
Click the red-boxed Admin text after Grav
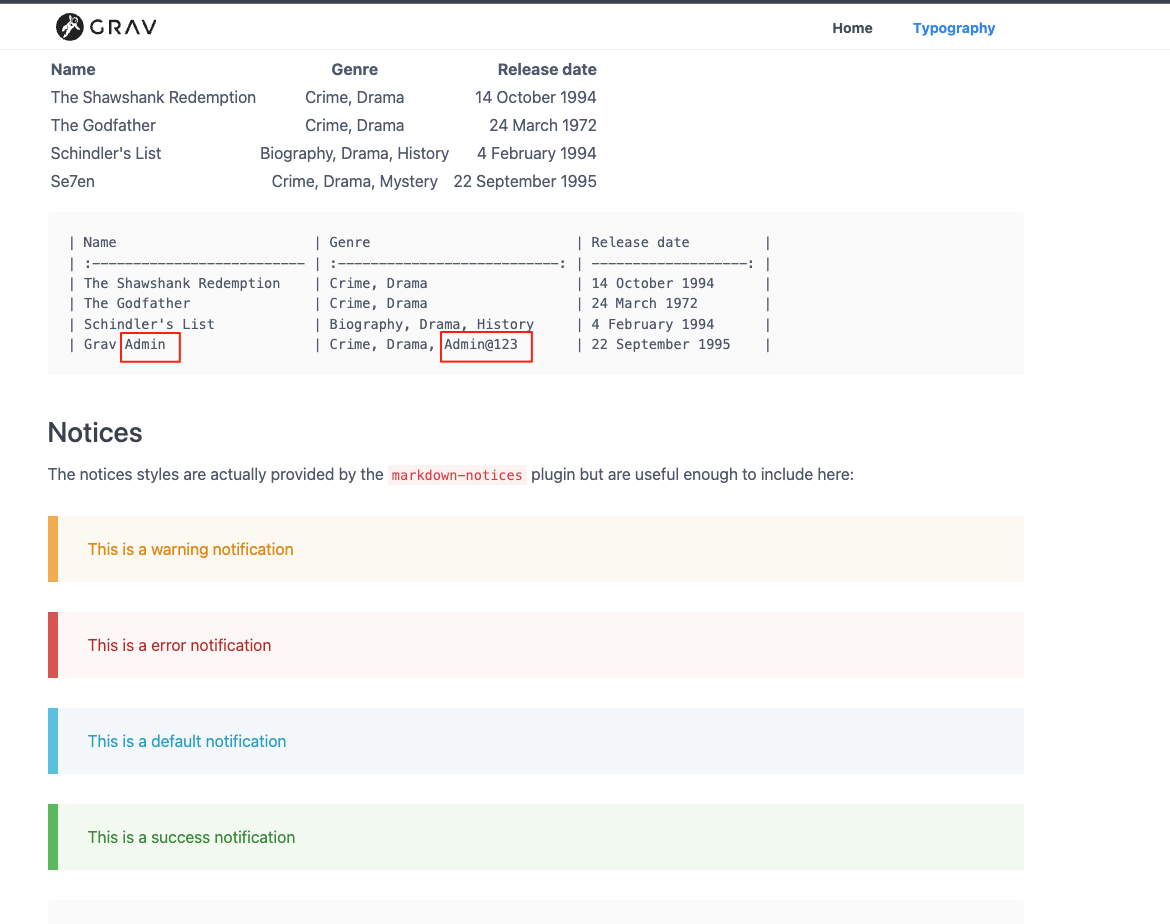[146, 345]
